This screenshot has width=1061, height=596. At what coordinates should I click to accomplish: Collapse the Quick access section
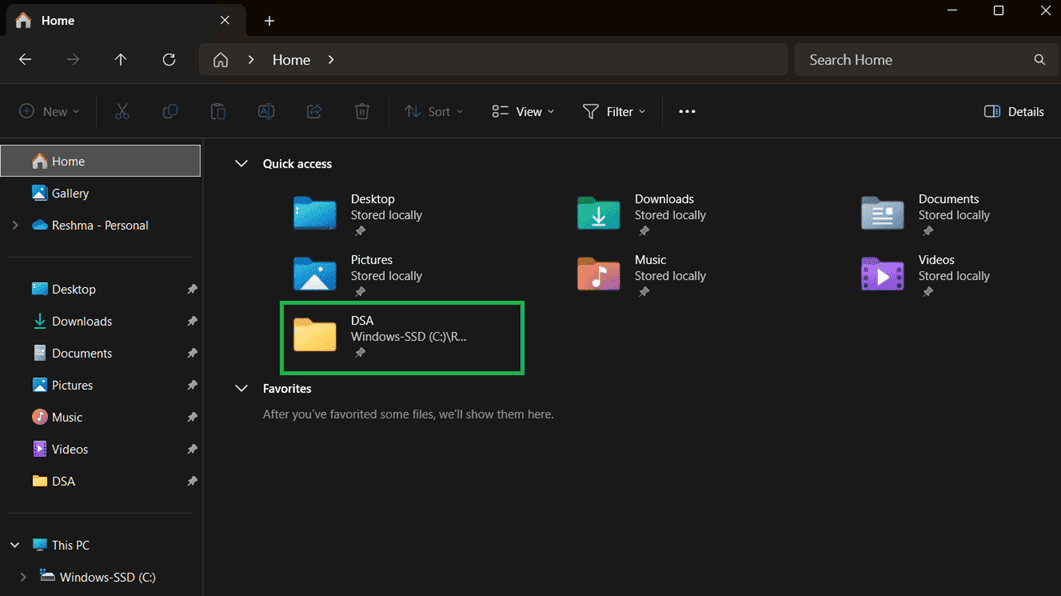point(241,164)
